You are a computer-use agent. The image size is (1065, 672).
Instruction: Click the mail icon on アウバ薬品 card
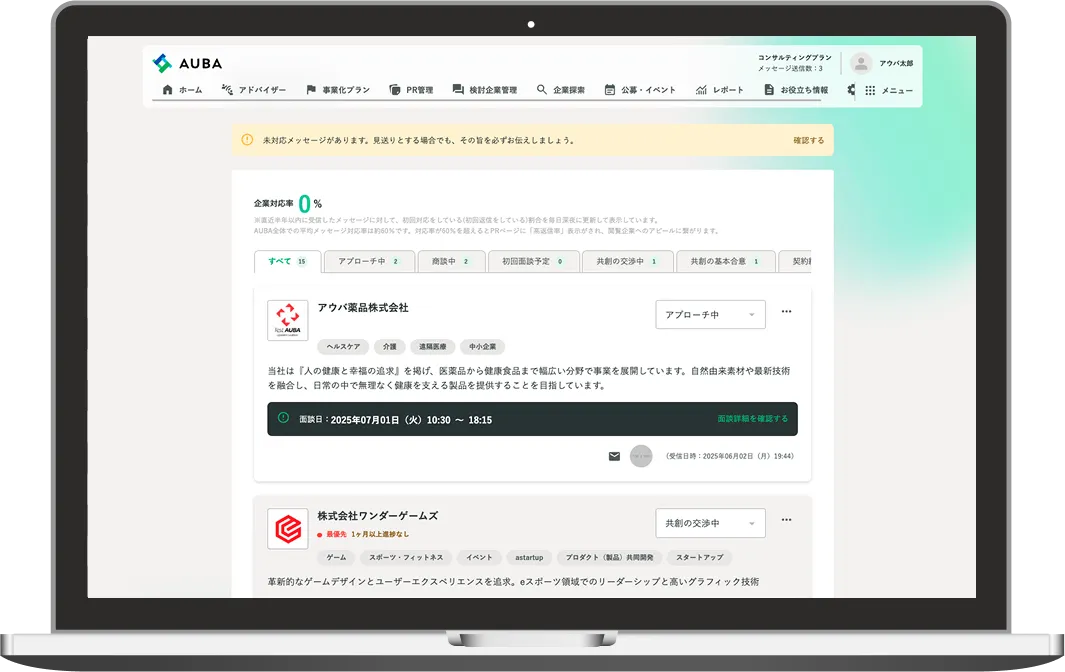(614, 456)
